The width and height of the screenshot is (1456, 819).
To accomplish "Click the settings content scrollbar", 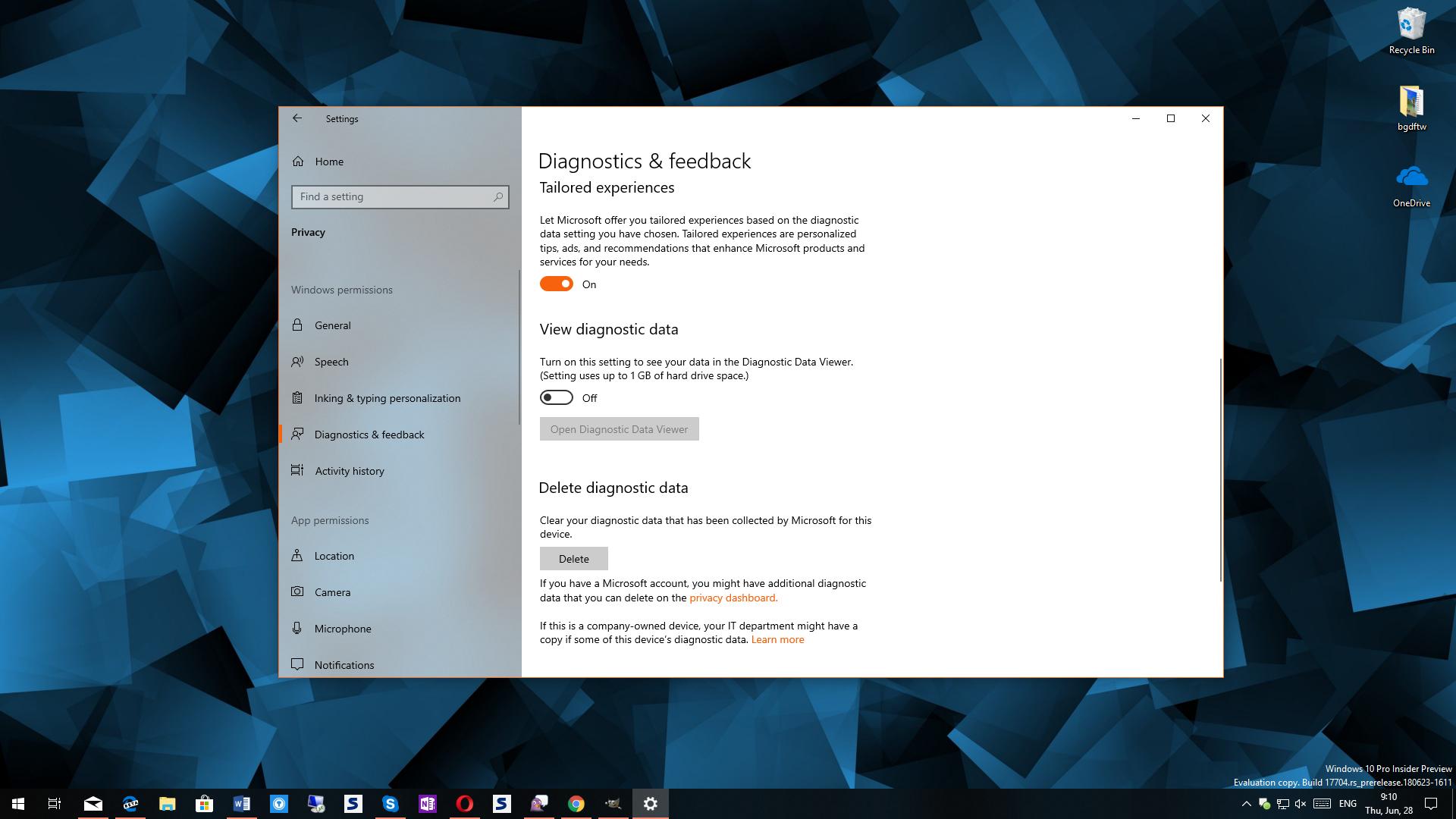I will tap(1220, 470).
